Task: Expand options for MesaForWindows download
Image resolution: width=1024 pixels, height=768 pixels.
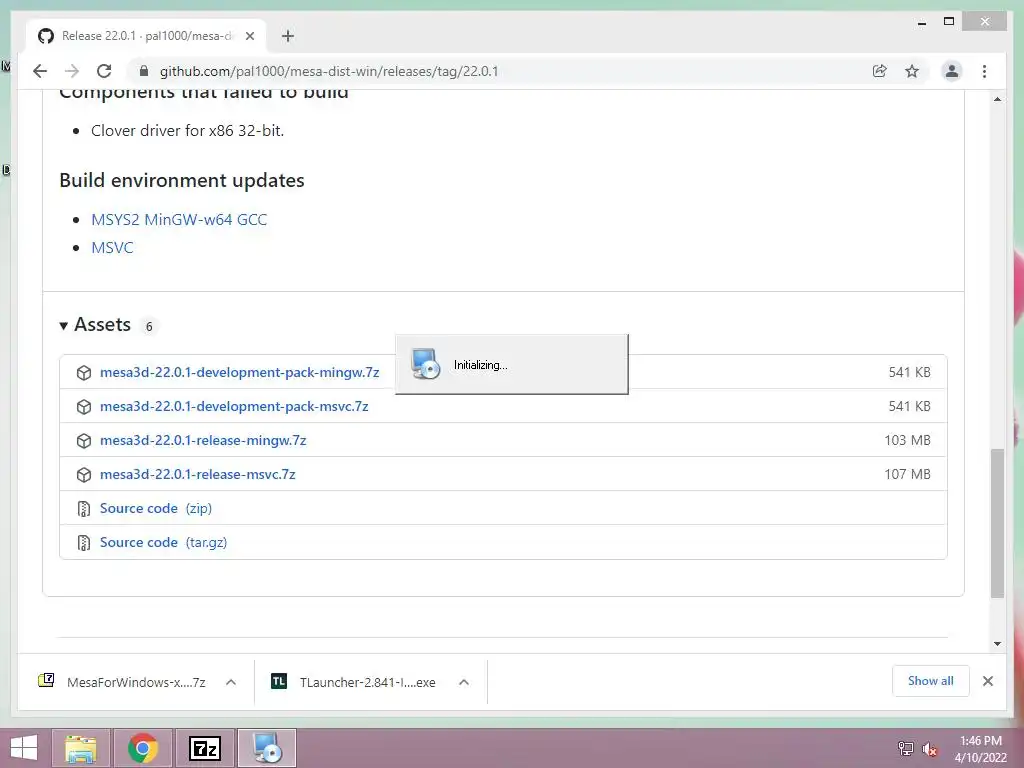Action: 231,682
